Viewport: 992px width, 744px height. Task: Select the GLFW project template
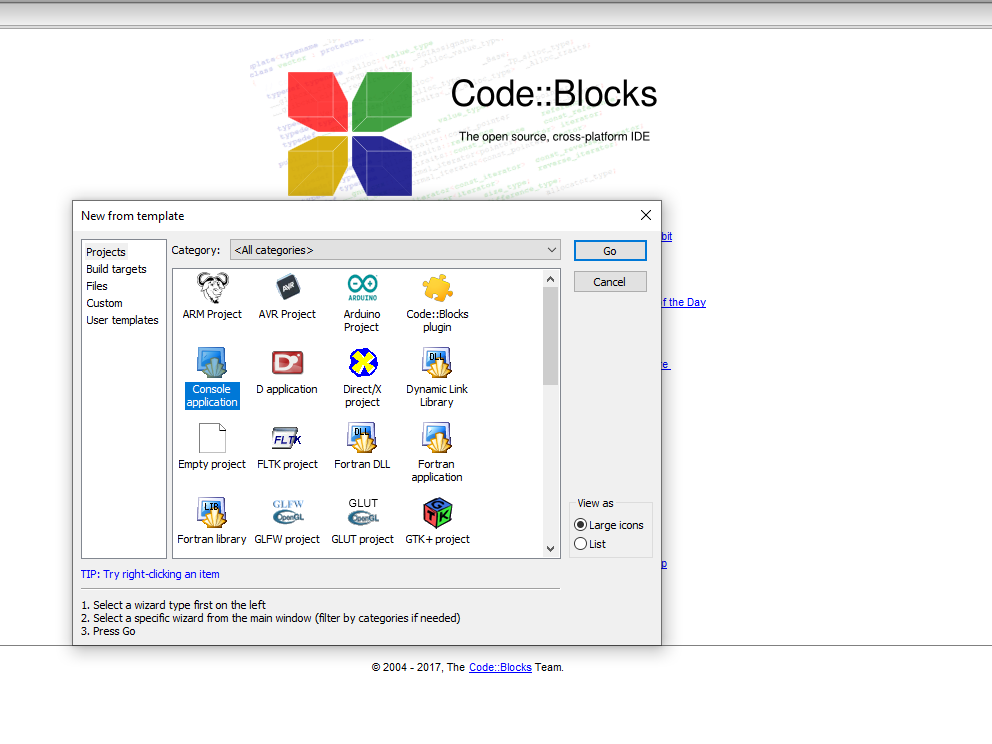pyautogui.click(x=287, y=521)
